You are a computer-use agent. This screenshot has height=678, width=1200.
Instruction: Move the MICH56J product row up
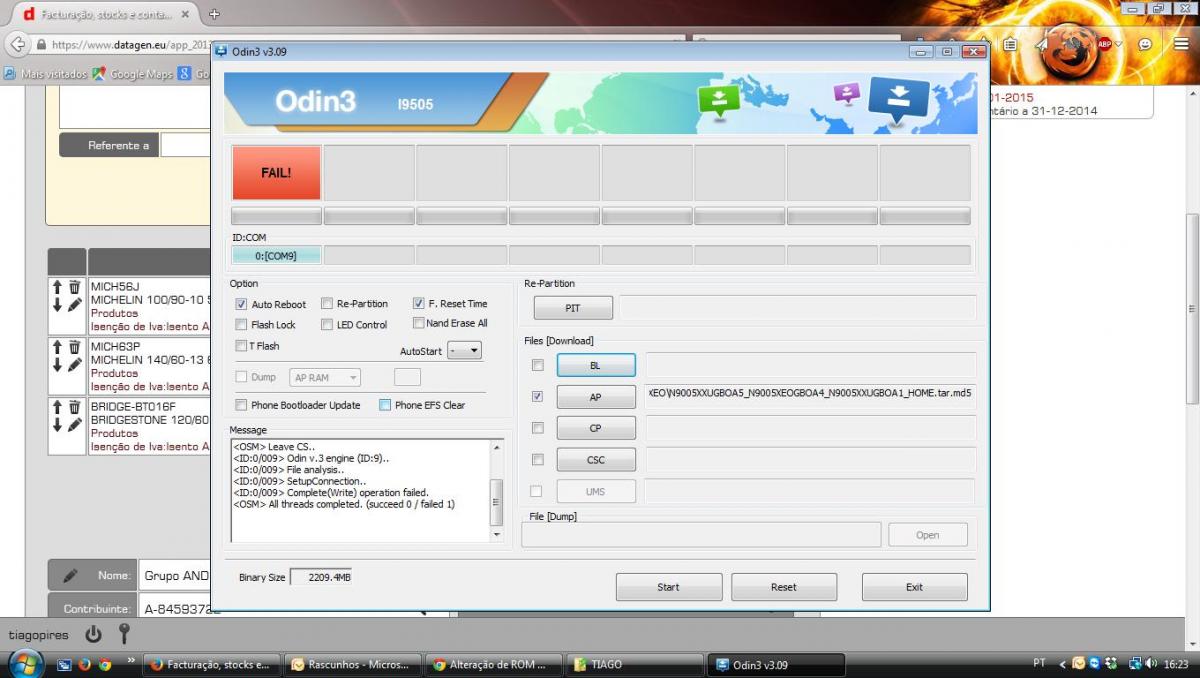click(x=58, y=288)
